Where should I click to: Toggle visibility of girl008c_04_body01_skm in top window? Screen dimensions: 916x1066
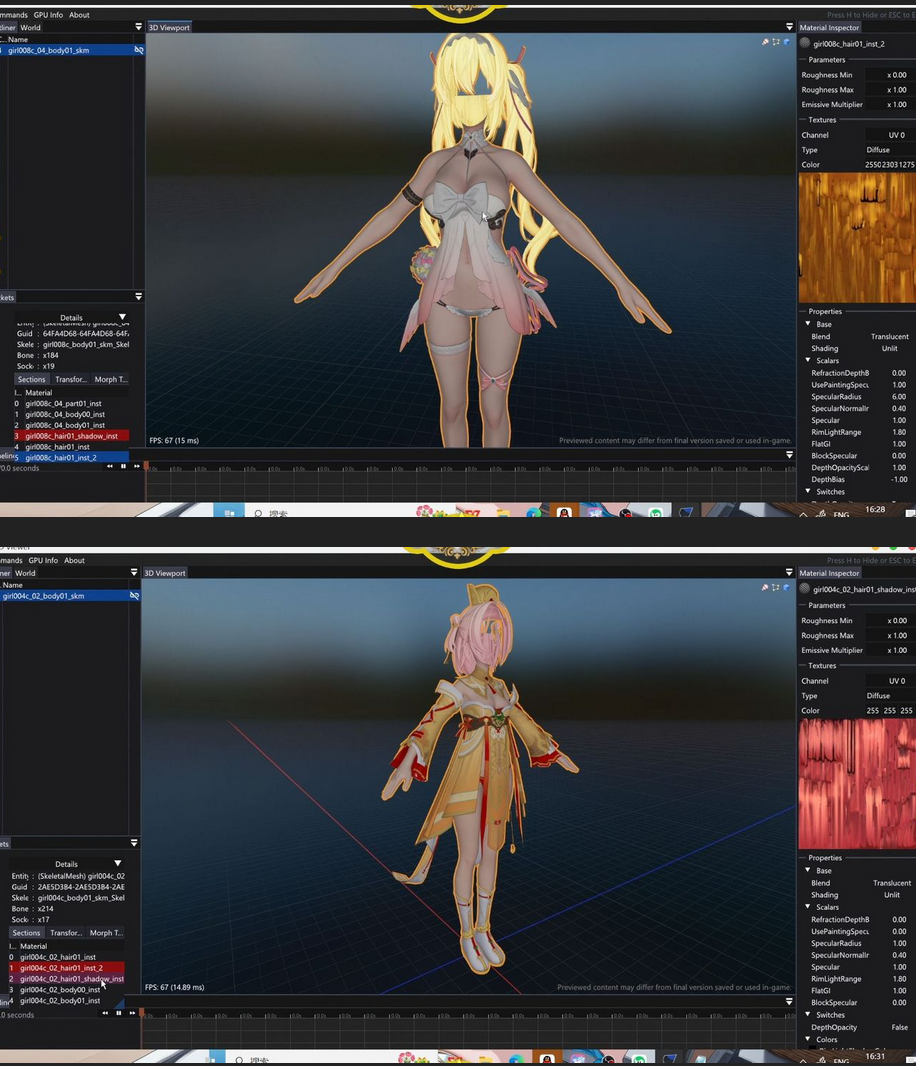[x=139, y=50]
